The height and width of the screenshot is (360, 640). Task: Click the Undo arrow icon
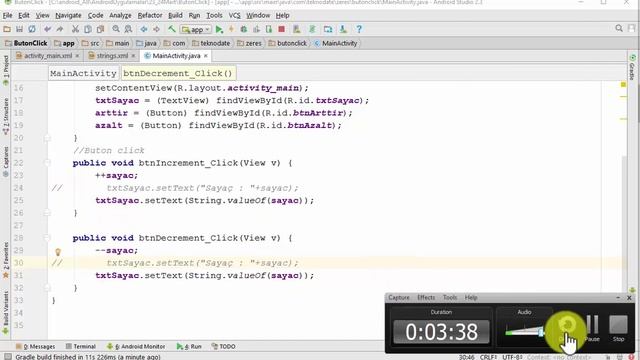click(47, 29)
